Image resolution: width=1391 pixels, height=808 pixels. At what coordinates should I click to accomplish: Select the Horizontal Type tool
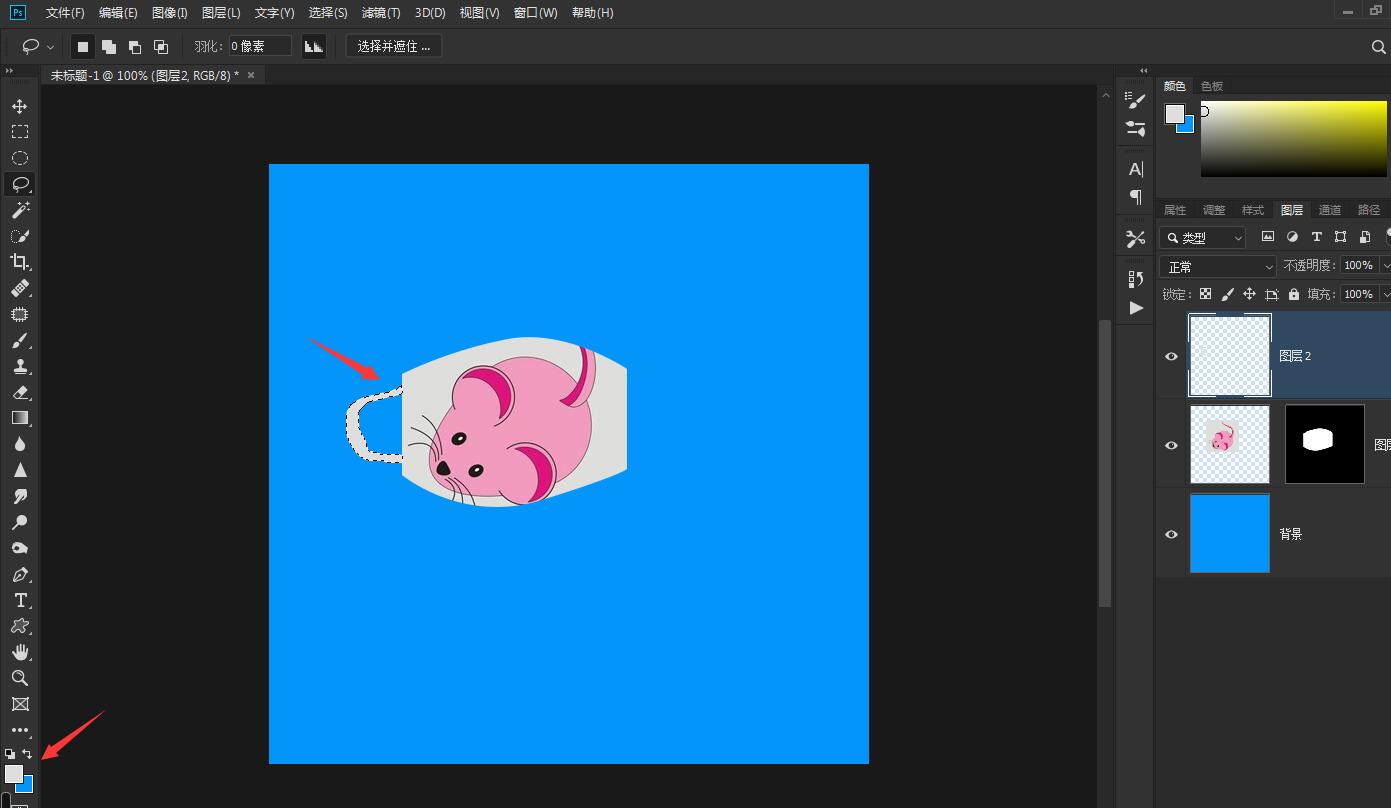(20, 600)
